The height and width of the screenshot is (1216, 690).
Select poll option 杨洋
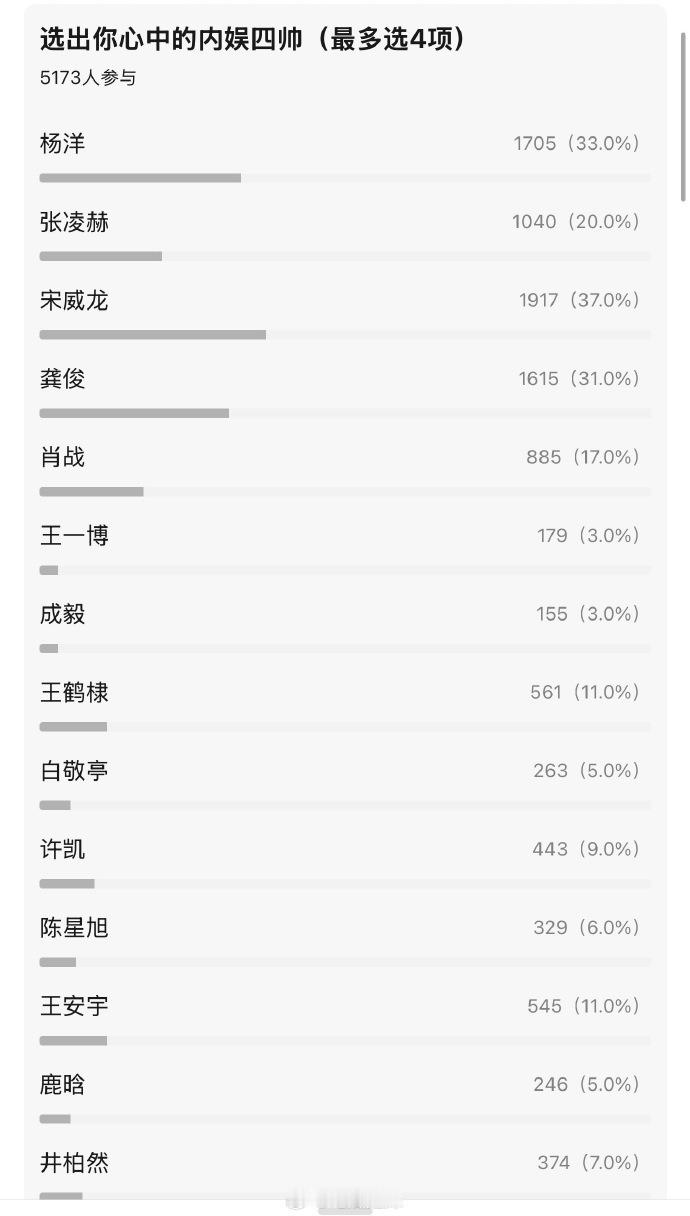tap(345, 155)
